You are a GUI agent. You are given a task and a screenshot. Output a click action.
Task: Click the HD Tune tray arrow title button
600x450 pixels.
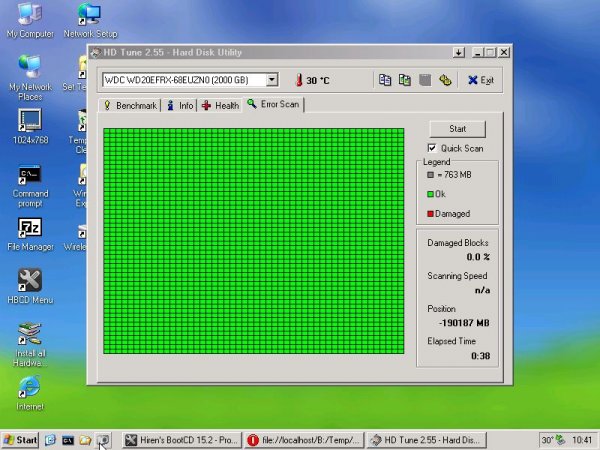pos(458,52)
